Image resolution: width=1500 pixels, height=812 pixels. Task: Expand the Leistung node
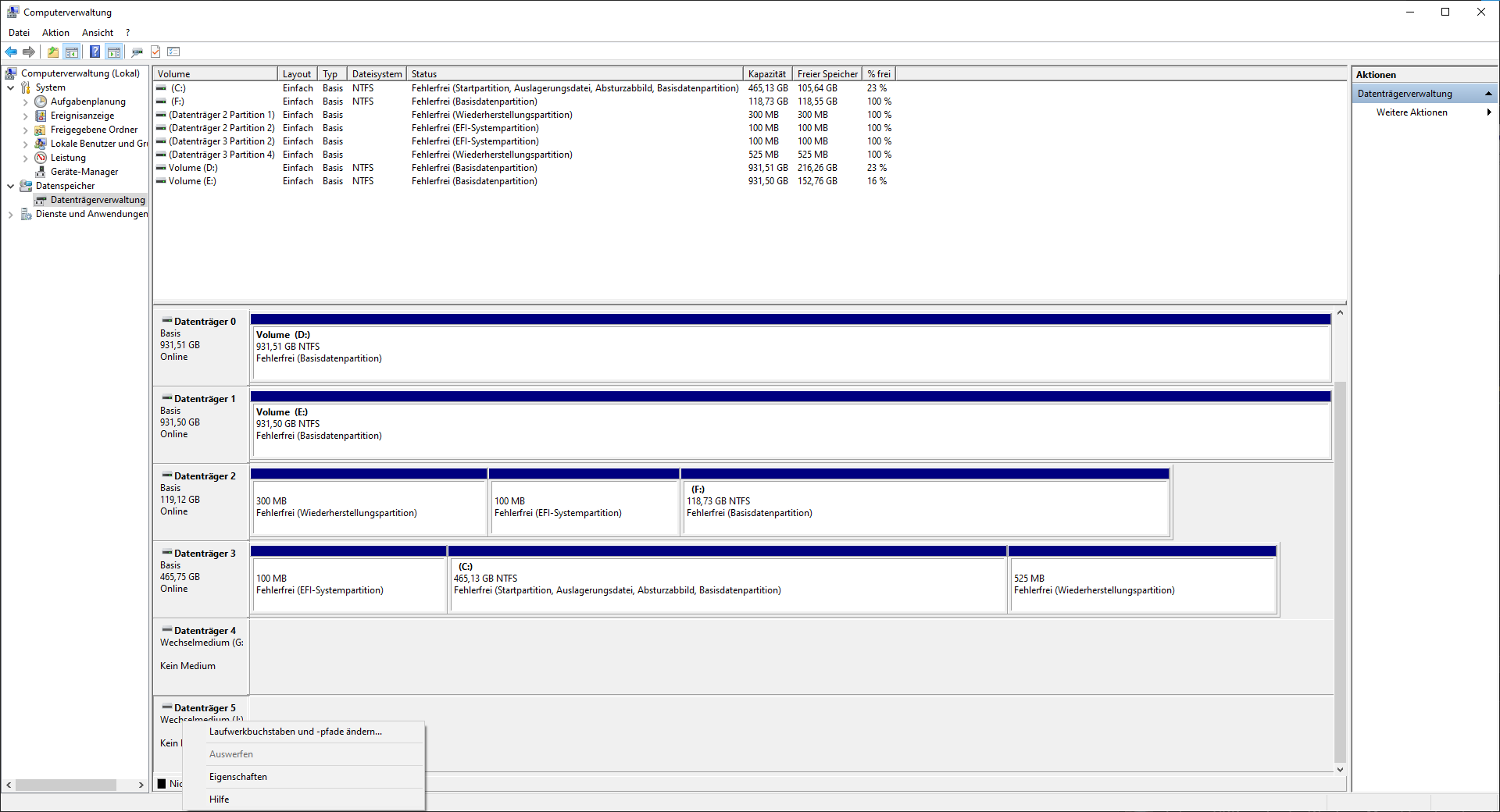click(x=26, y=158)
